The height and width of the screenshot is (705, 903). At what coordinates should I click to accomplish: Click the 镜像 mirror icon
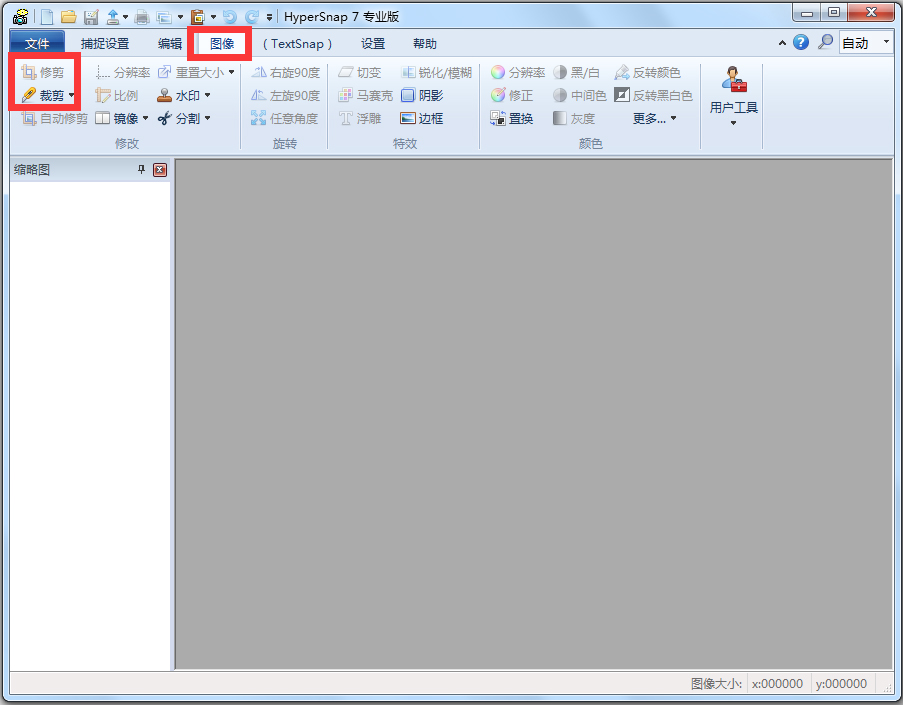pyautogui.click(x=103, y=119)
